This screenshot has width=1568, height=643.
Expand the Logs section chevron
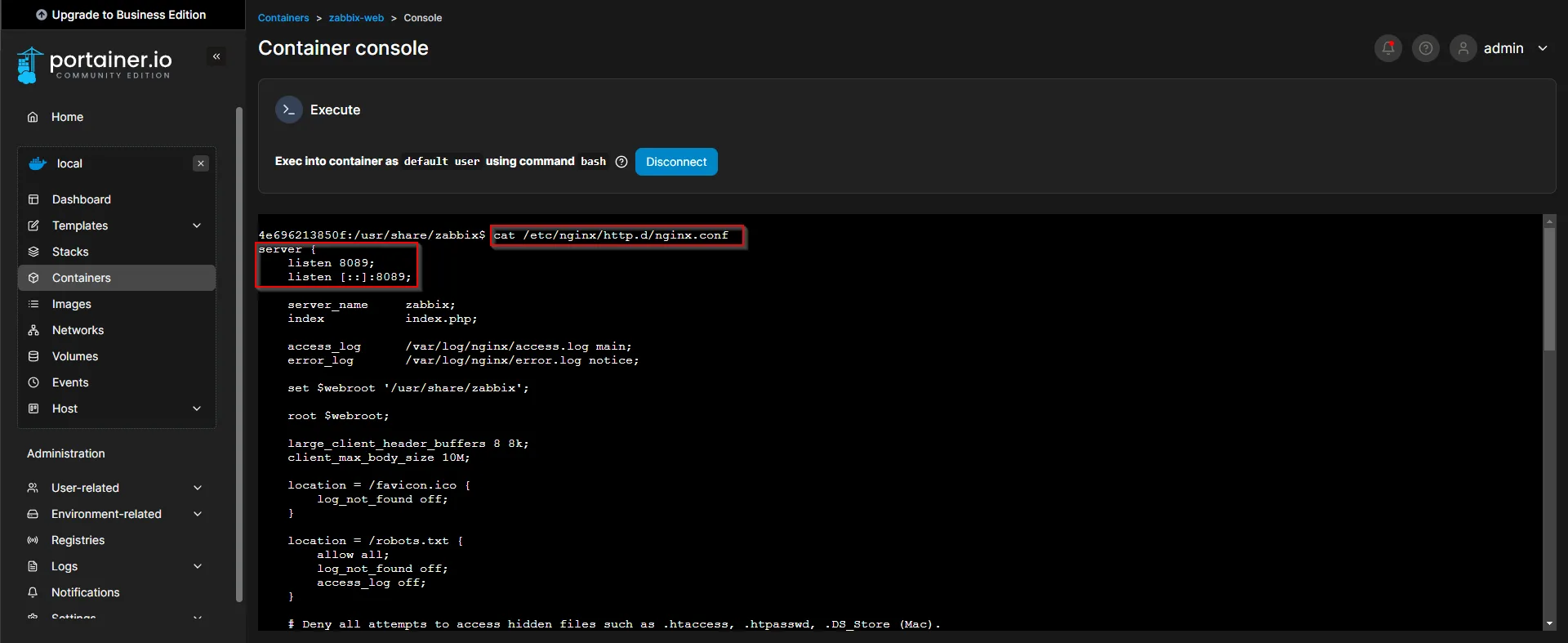coord(198,566)
